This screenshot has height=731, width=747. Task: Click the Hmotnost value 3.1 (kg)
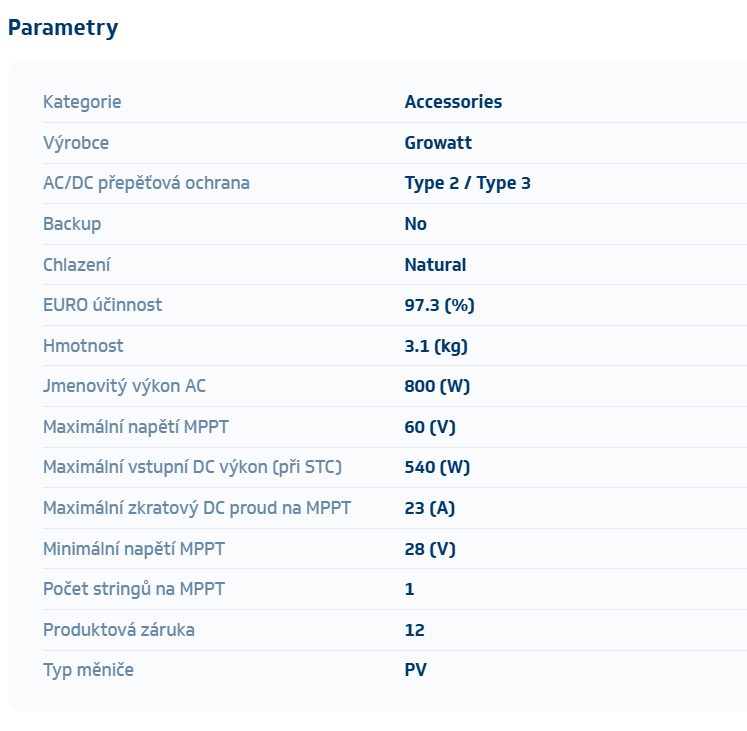coord(436,346)
